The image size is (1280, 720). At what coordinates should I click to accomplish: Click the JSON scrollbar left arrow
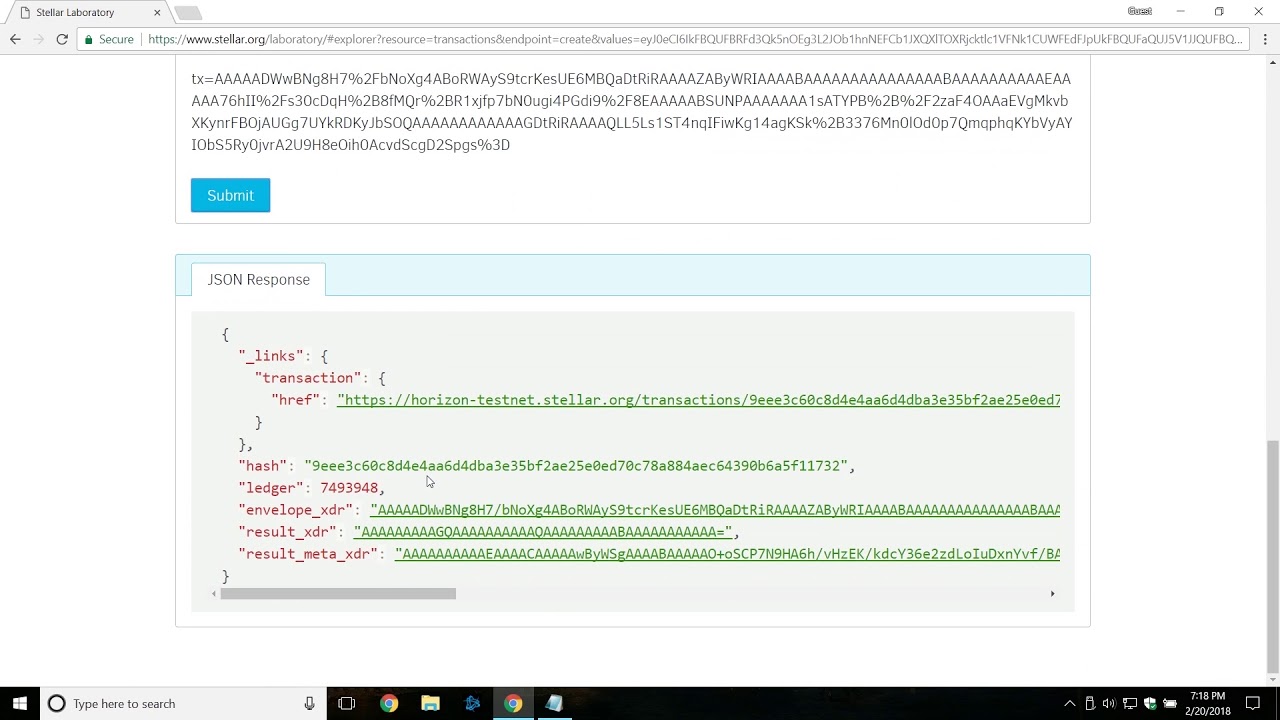pos(213,594)
